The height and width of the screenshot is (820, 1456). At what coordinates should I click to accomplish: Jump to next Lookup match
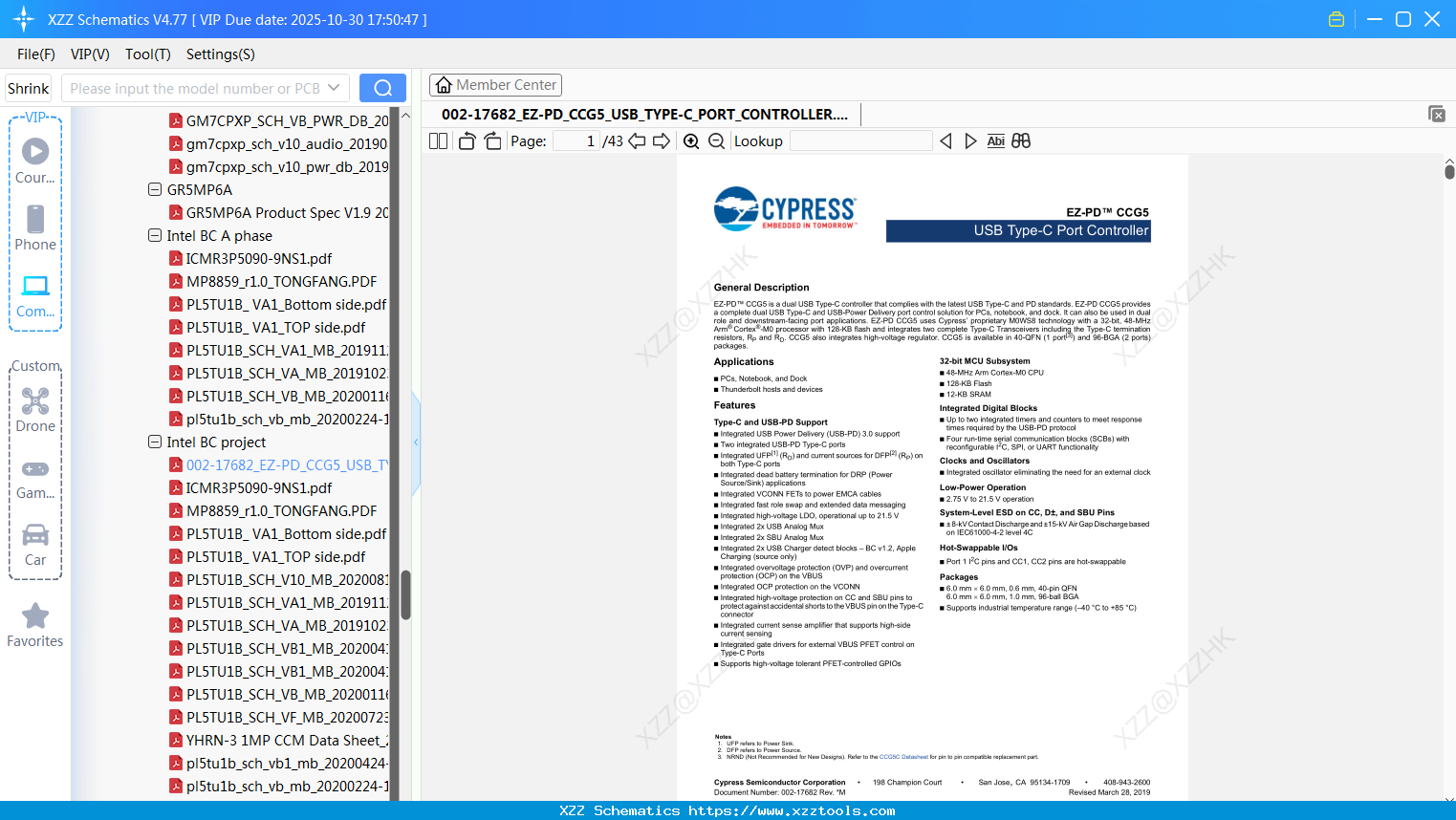pyautogui.click(x=970, y=141)
